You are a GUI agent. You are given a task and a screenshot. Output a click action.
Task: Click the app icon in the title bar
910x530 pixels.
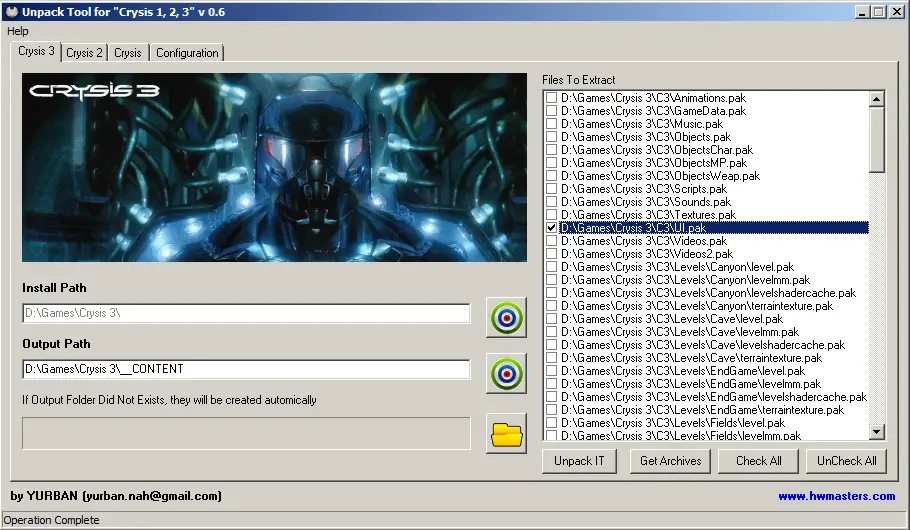[12, 12]
